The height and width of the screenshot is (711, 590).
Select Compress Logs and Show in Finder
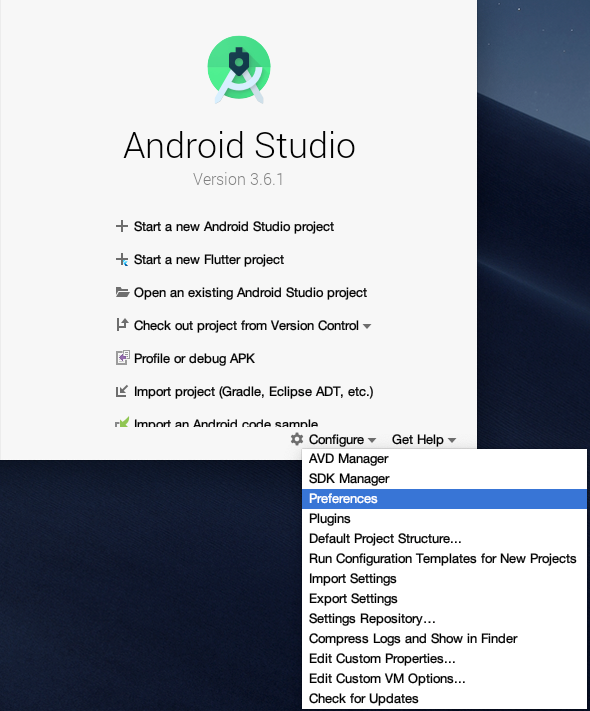[444, 638]
